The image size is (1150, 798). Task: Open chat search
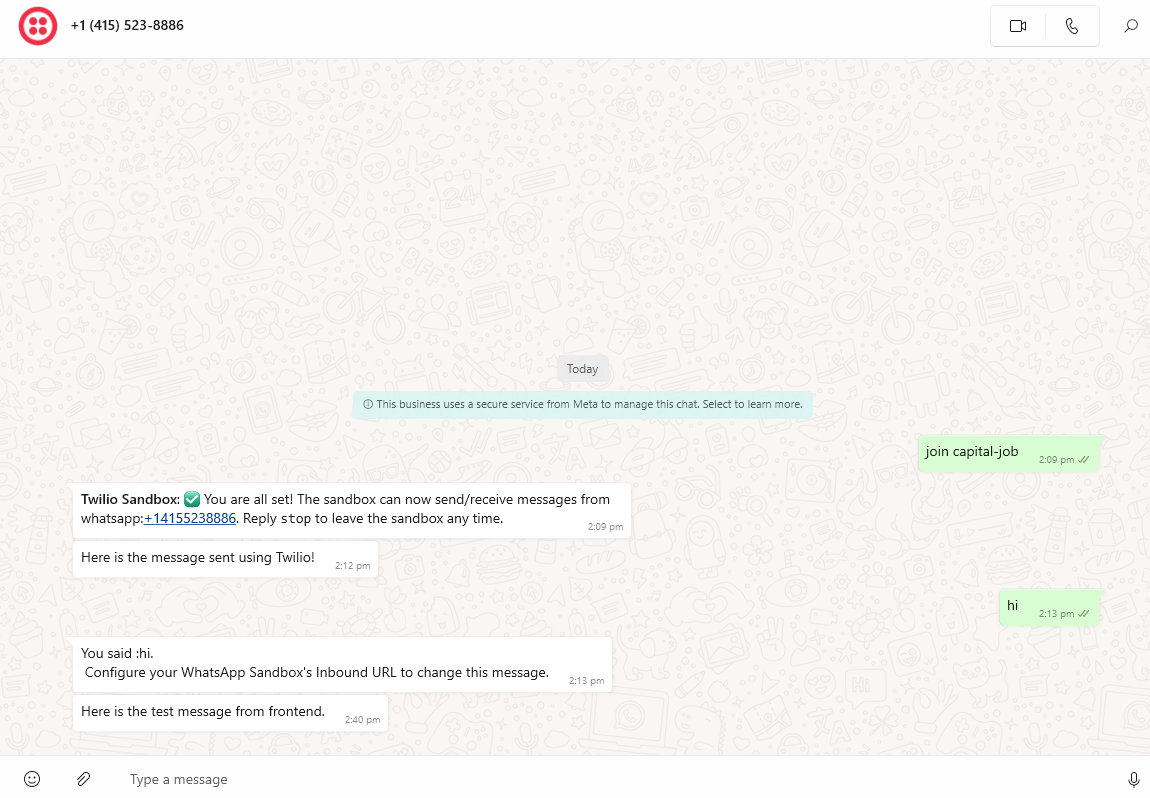(x=1131, y=26)
